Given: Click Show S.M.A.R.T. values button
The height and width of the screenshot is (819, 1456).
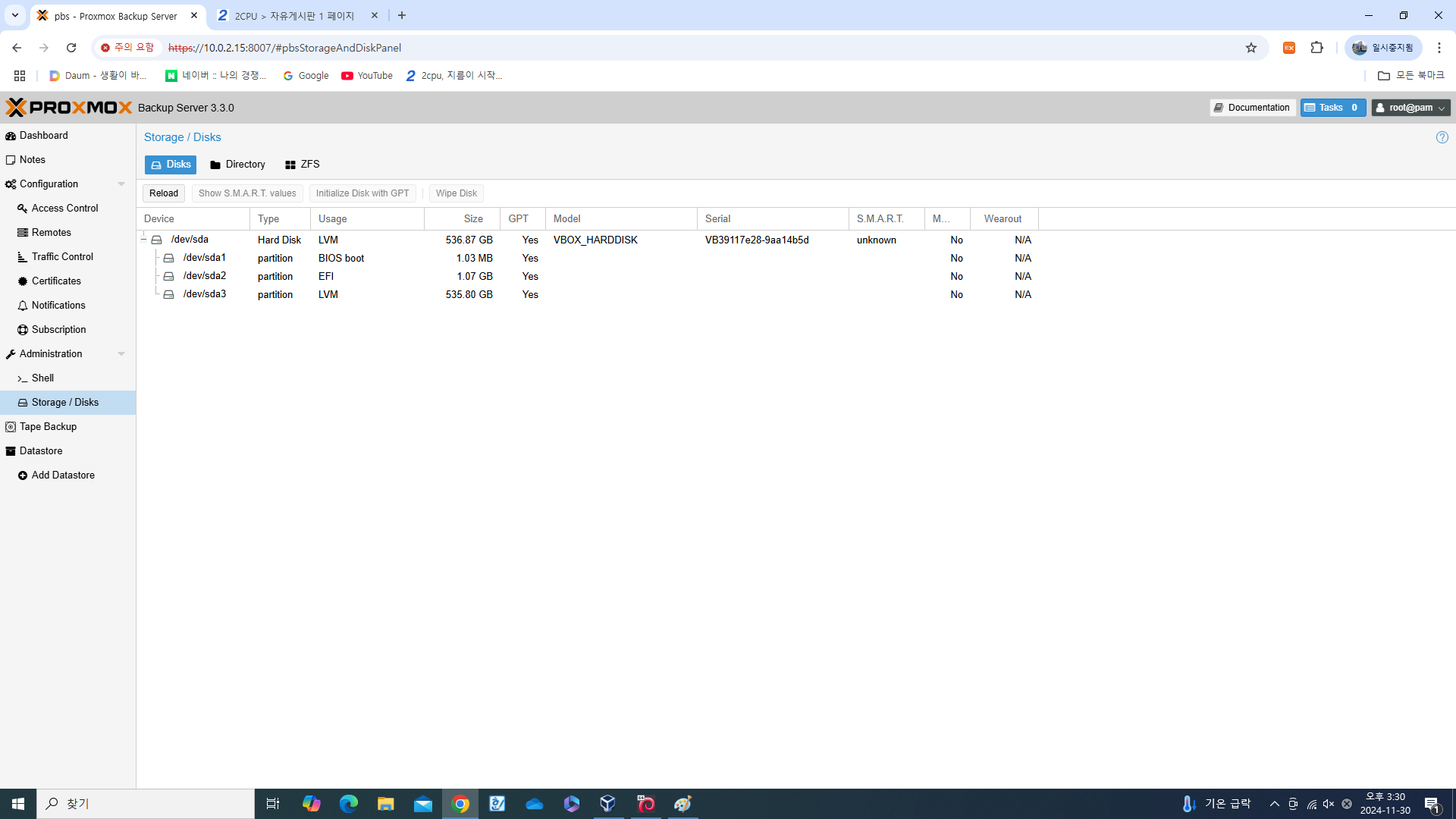Looking at the screenshot, I should click(x=247, y=193).
